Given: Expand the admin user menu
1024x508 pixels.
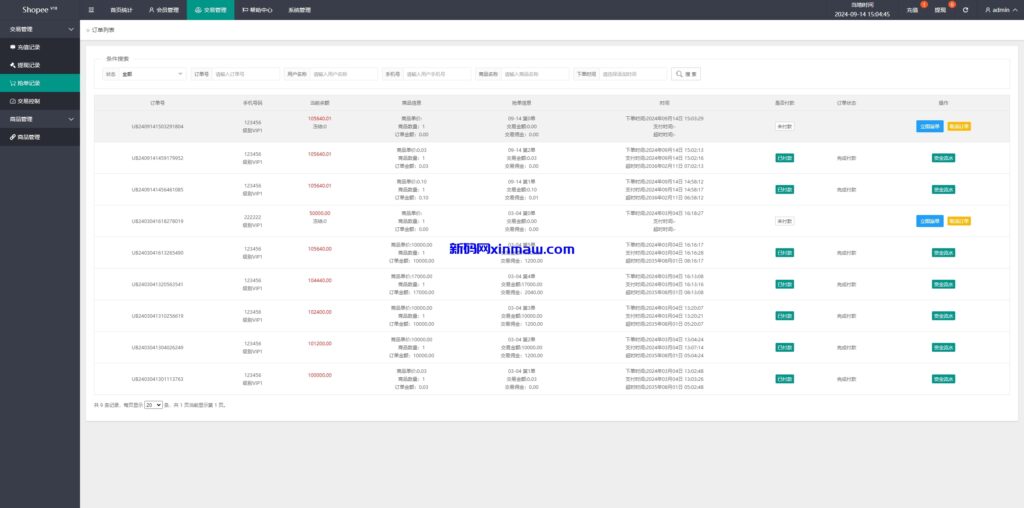Looking at the screenshot, I should click(1000, 10).
